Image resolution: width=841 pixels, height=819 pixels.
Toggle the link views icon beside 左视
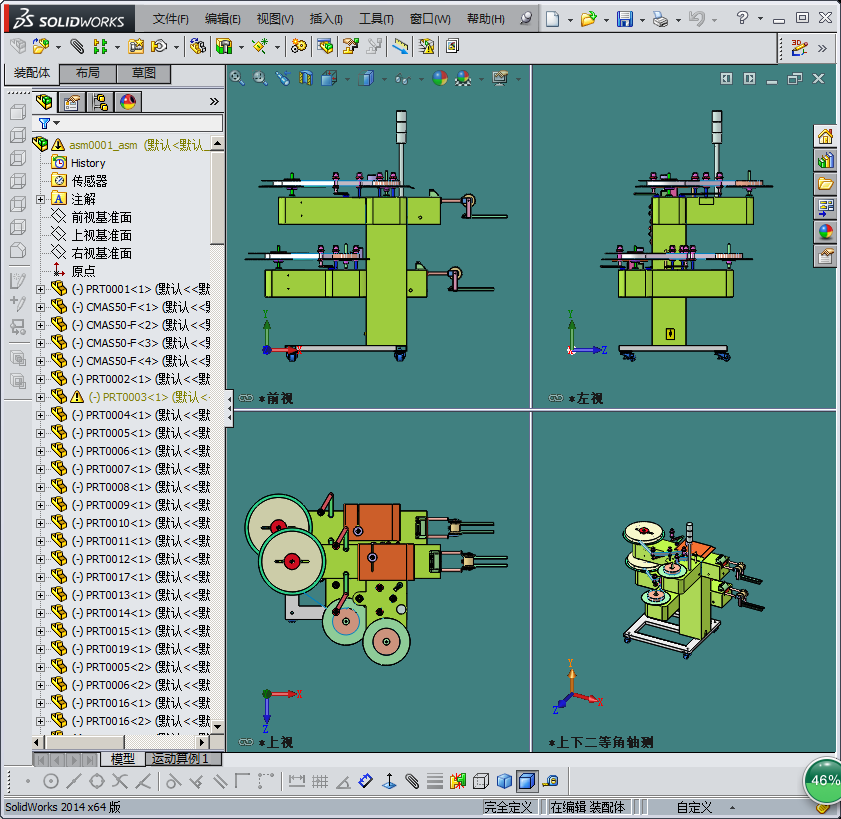click(556, 398)
